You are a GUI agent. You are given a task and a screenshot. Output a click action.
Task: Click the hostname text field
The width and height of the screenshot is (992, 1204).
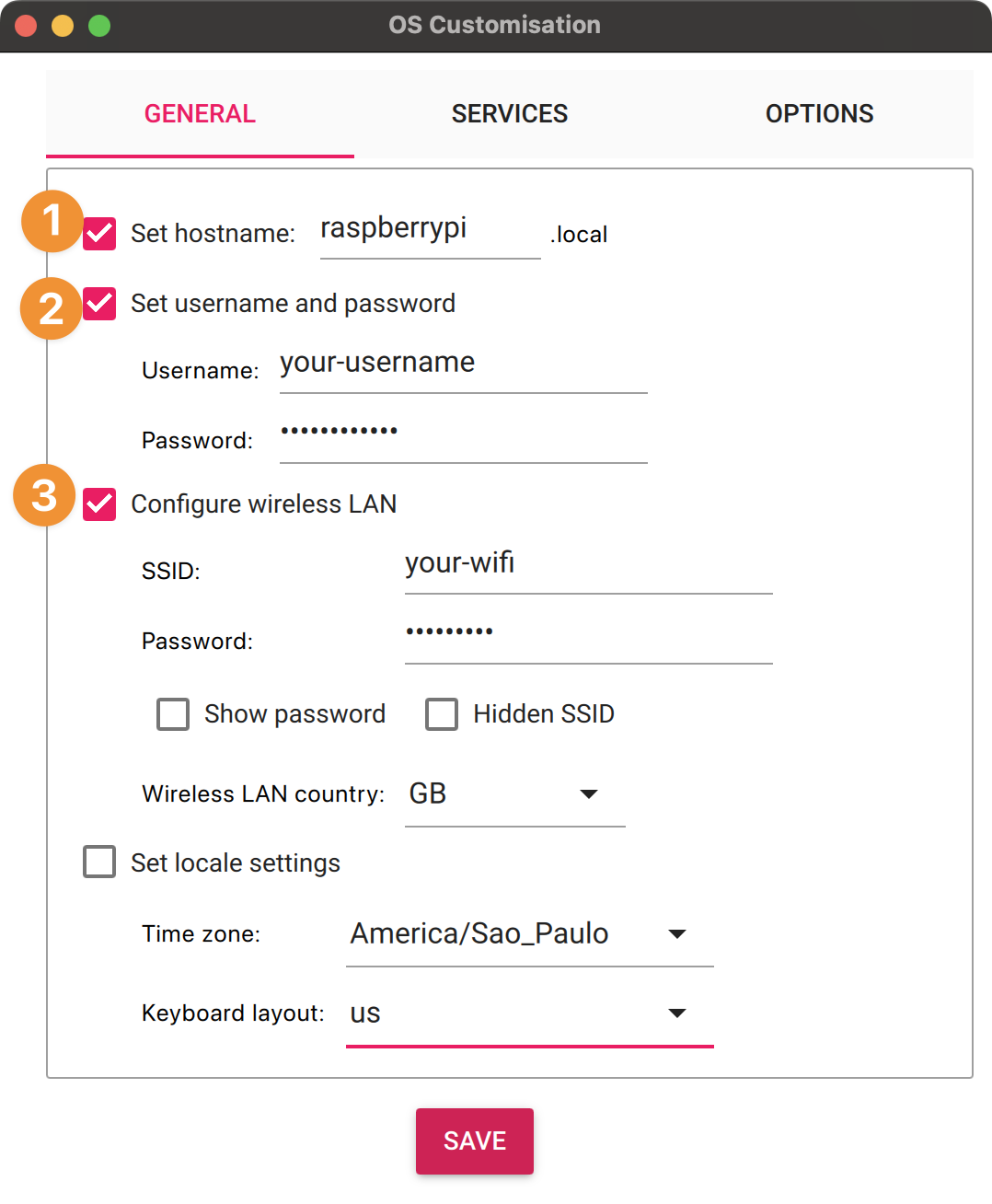[428, 230]
